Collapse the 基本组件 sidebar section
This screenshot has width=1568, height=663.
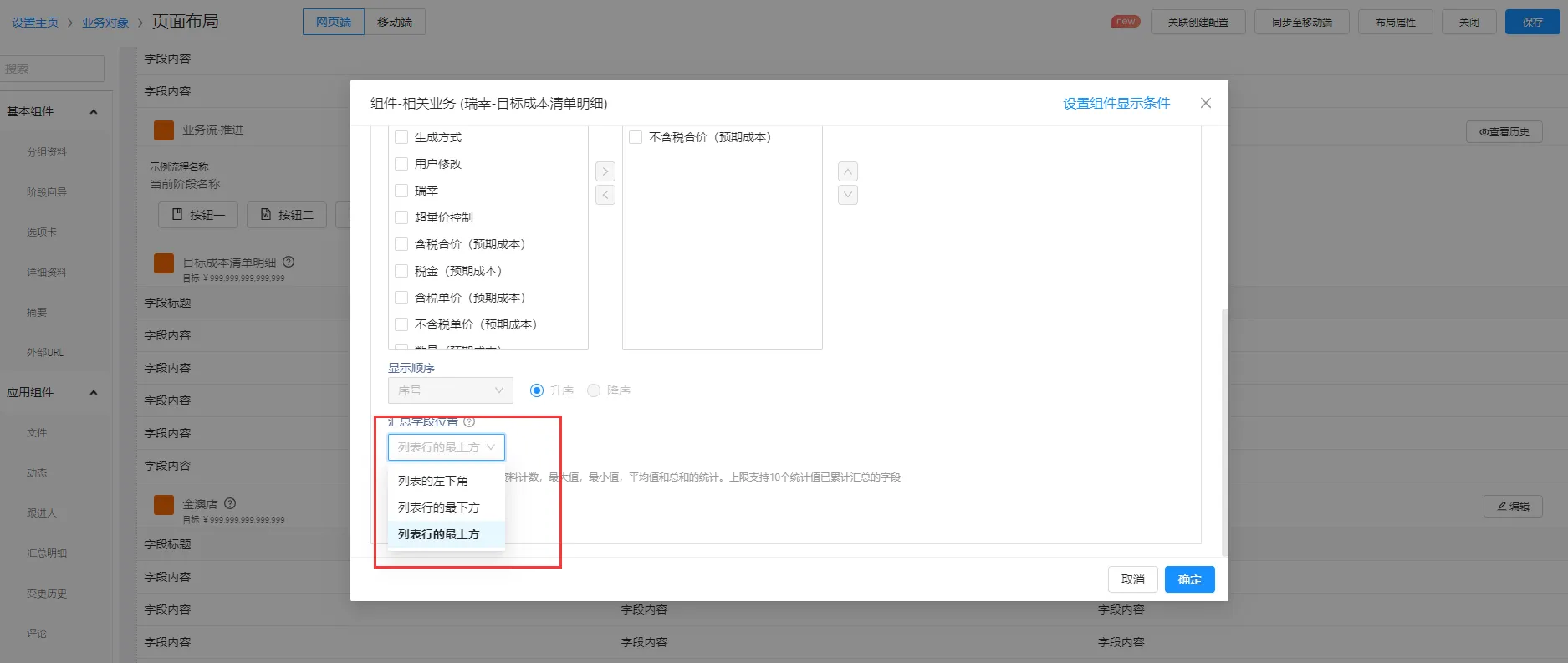[x=94, y=111]
